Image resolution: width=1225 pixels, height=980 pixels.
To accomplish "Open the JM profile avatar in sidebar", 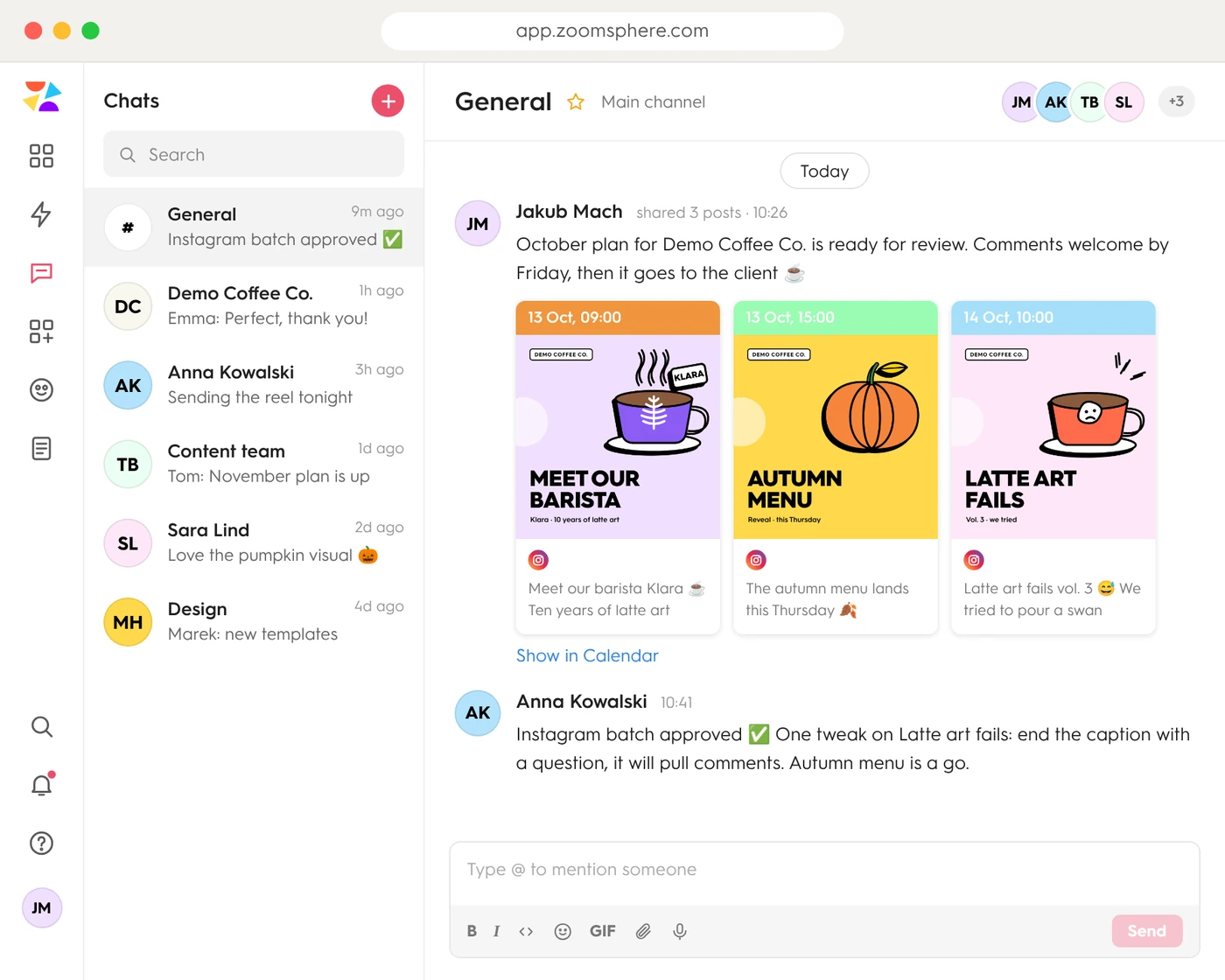I will tap(41, 908).
